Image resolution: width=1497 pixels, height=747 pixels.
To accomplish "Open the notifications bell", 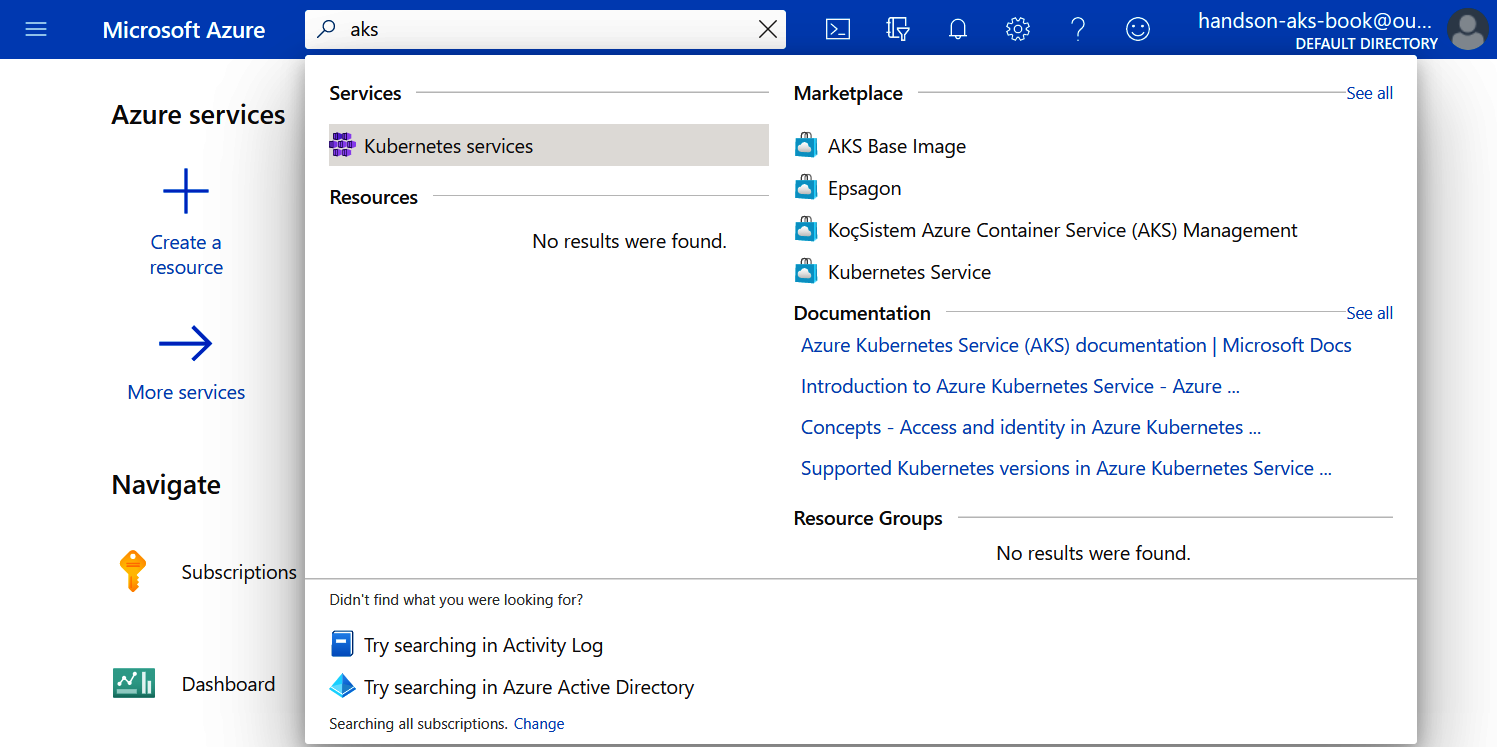I will coord(958,29).
